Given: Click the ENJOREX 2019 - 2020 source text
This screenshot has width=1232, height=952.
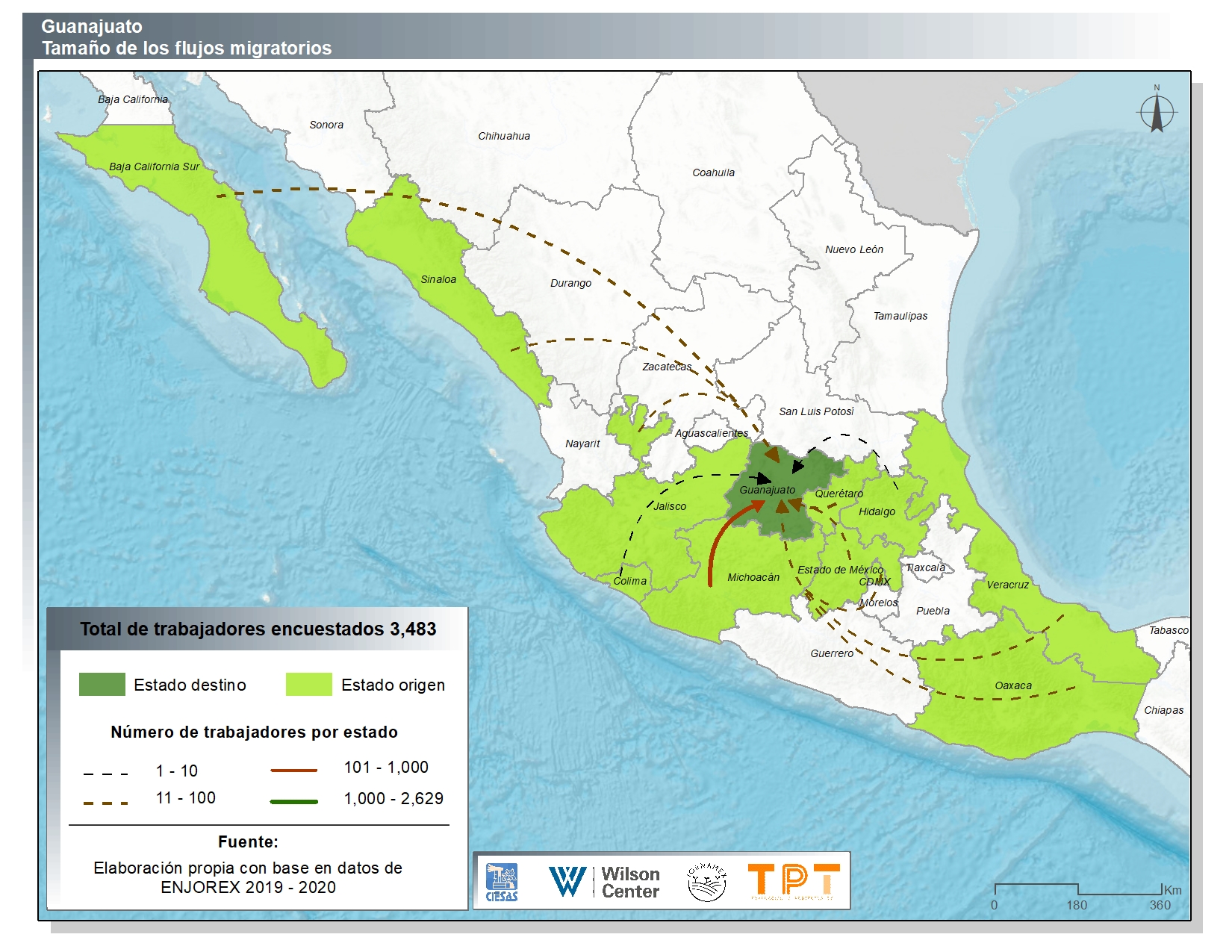Looking at the screenshot, I should [x=248, y=887].
